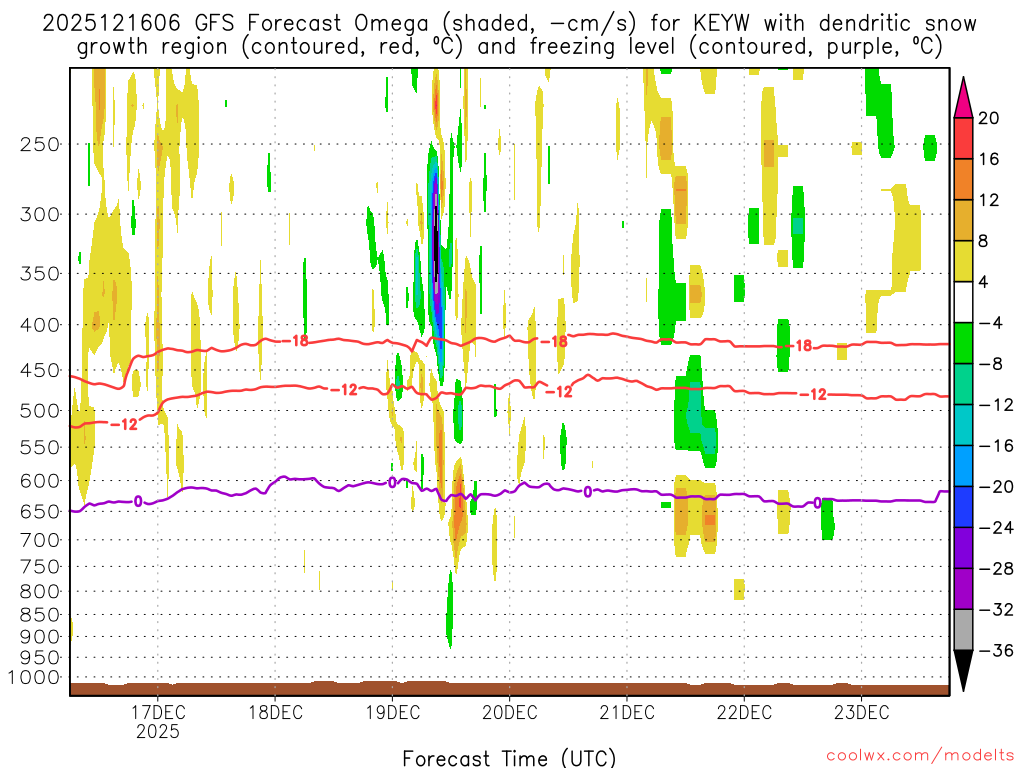The height and width of the screenshot is (768, 1024).
Task: Click the 500 pressure level label
Action: tap(40, 411)
